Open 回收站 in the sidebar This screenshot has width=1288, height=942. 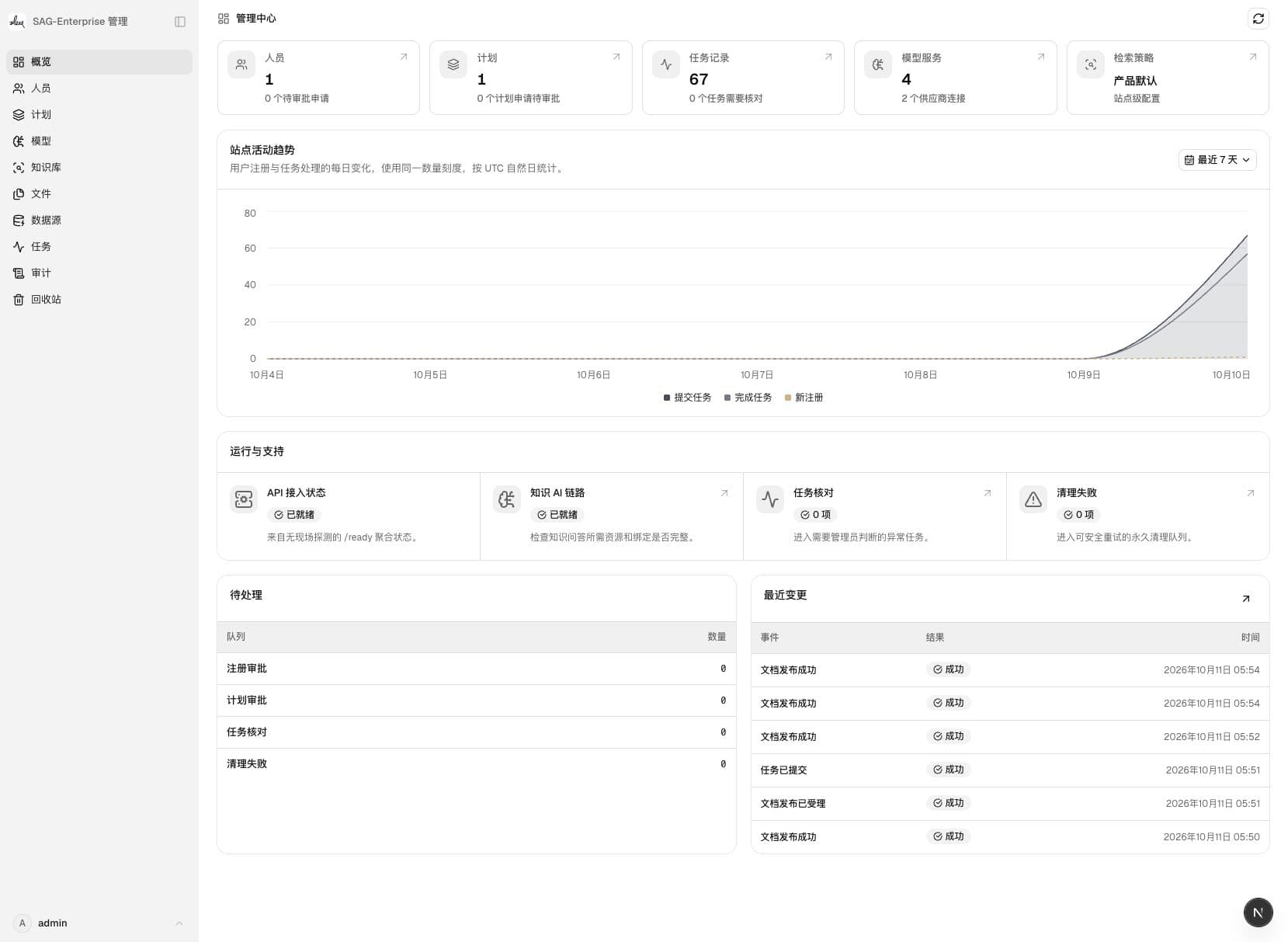(x=99, y=300)
